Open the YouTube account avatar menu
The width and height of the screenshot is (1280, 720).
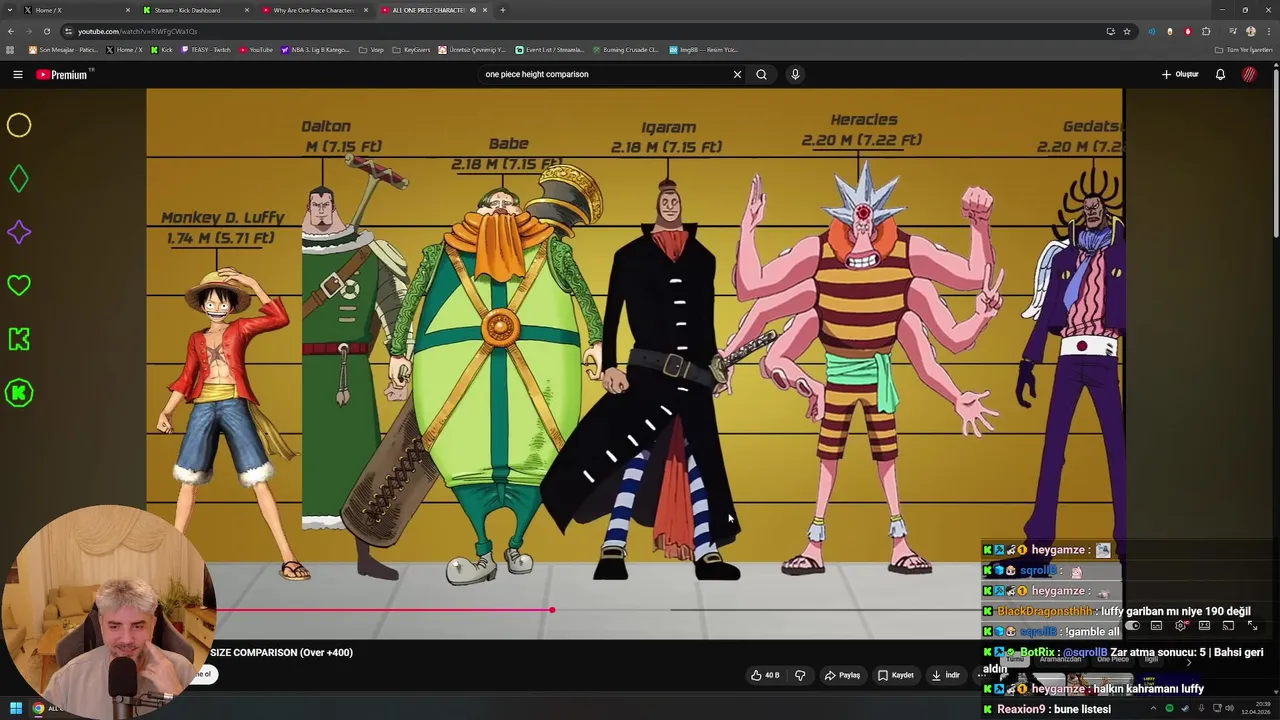[1249, 74]
